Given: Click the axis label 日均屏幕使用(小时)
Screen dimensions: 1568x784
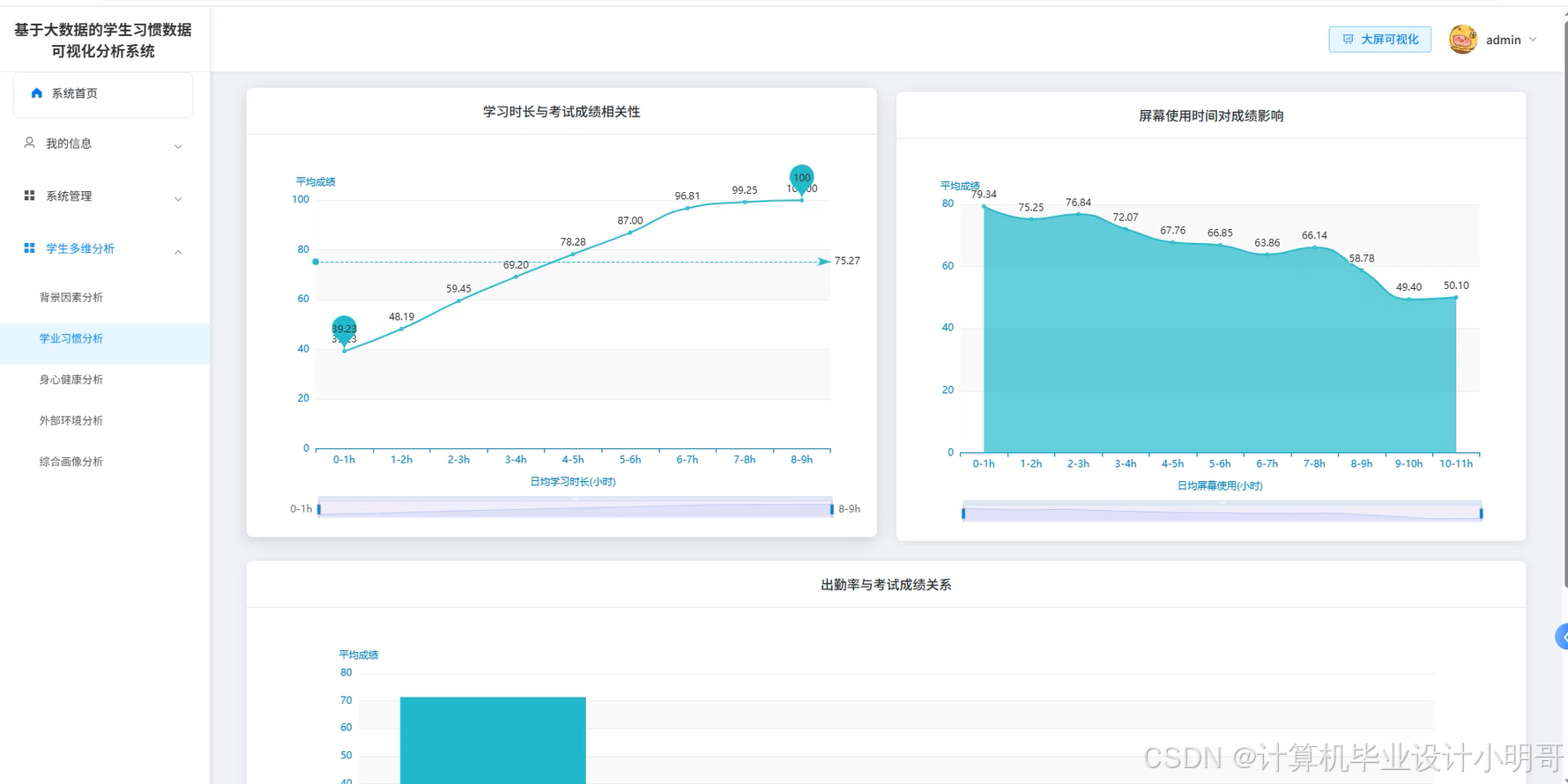Looking at the screenshot, I should pyautogui.click(x=1220, y=485).
